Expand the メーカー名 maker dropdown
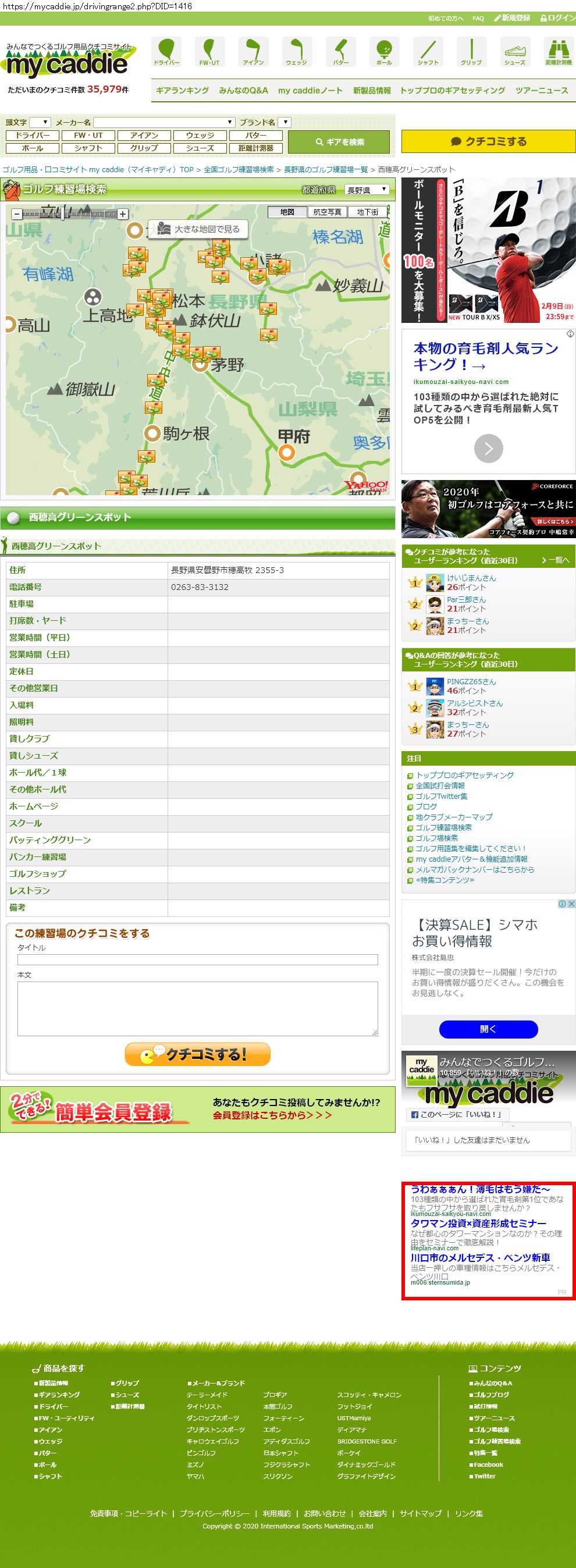Viewport: 576px width, 1568px height. [164, 122]
